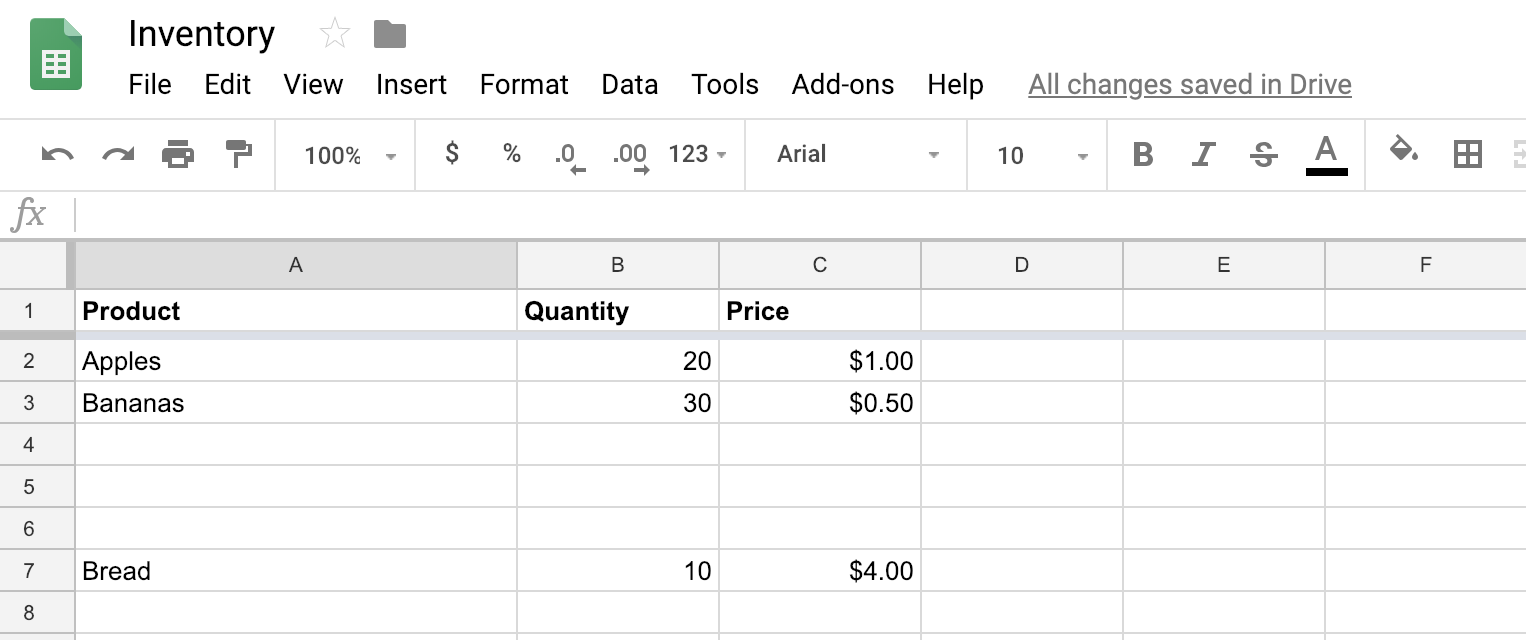
Task: Expand the Arial font dropdown
Action: coord(857,155)
